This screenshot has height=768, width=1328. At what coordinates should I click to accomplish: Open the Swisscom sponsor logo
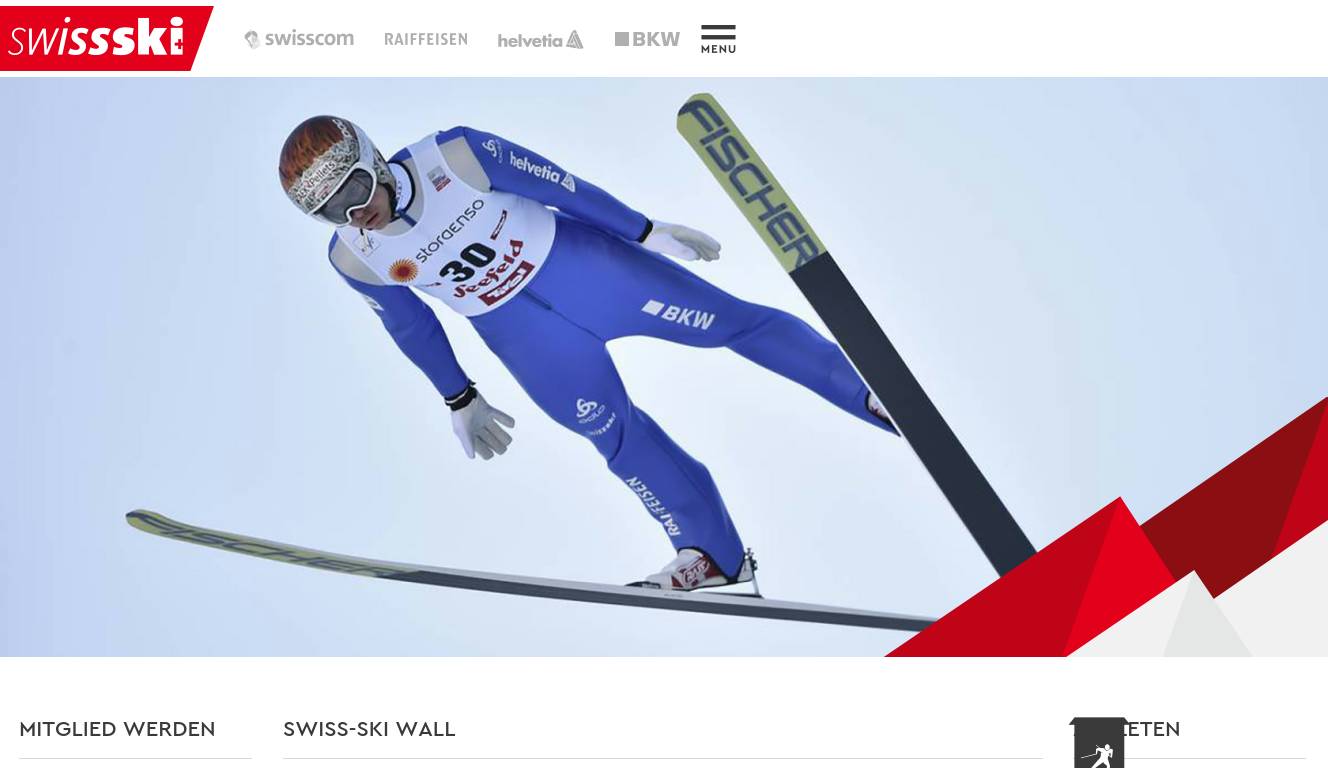tap(299, 39)
